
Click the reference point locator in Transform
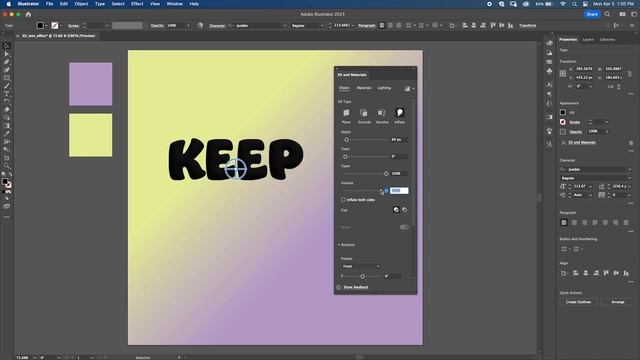click(563, 73)
